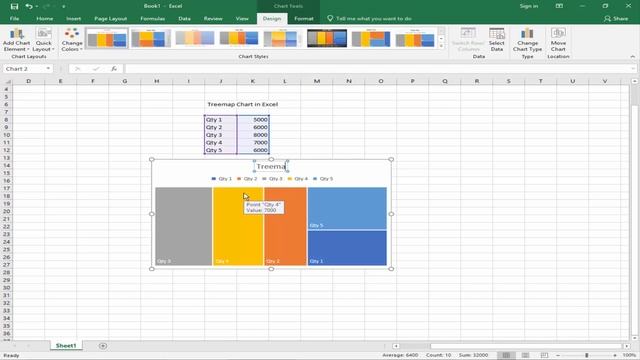640x360 pixels.
Task: Select the Format tab under Chart Tools
Action: pyautogui.click(x=304, y=18)
